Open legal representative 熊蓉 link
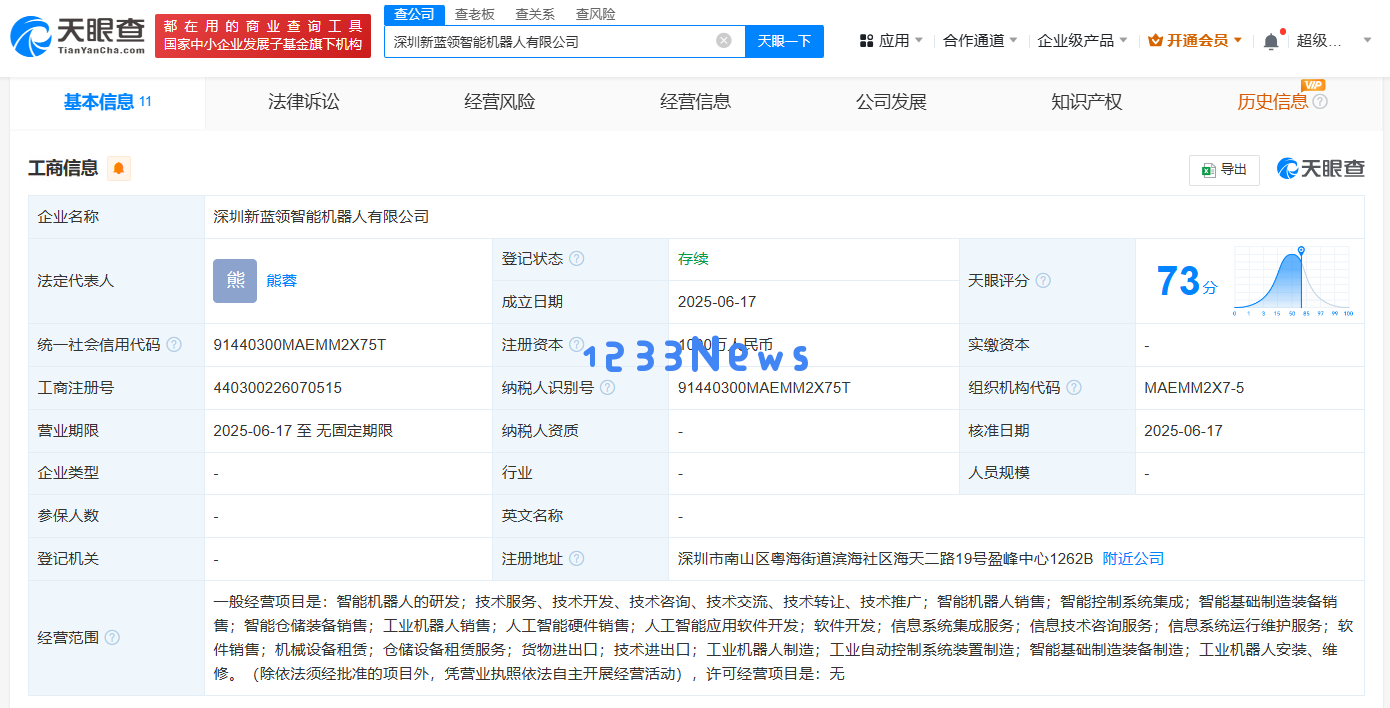The image size is (1390, 708). 281,281
